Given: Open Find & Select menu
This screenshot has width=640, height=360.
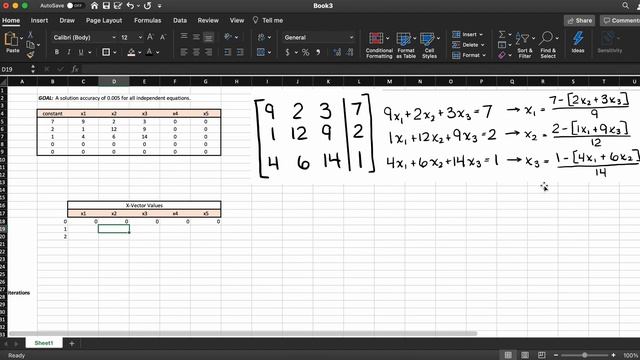Looking at the screenshot, I should coord(548,45).
